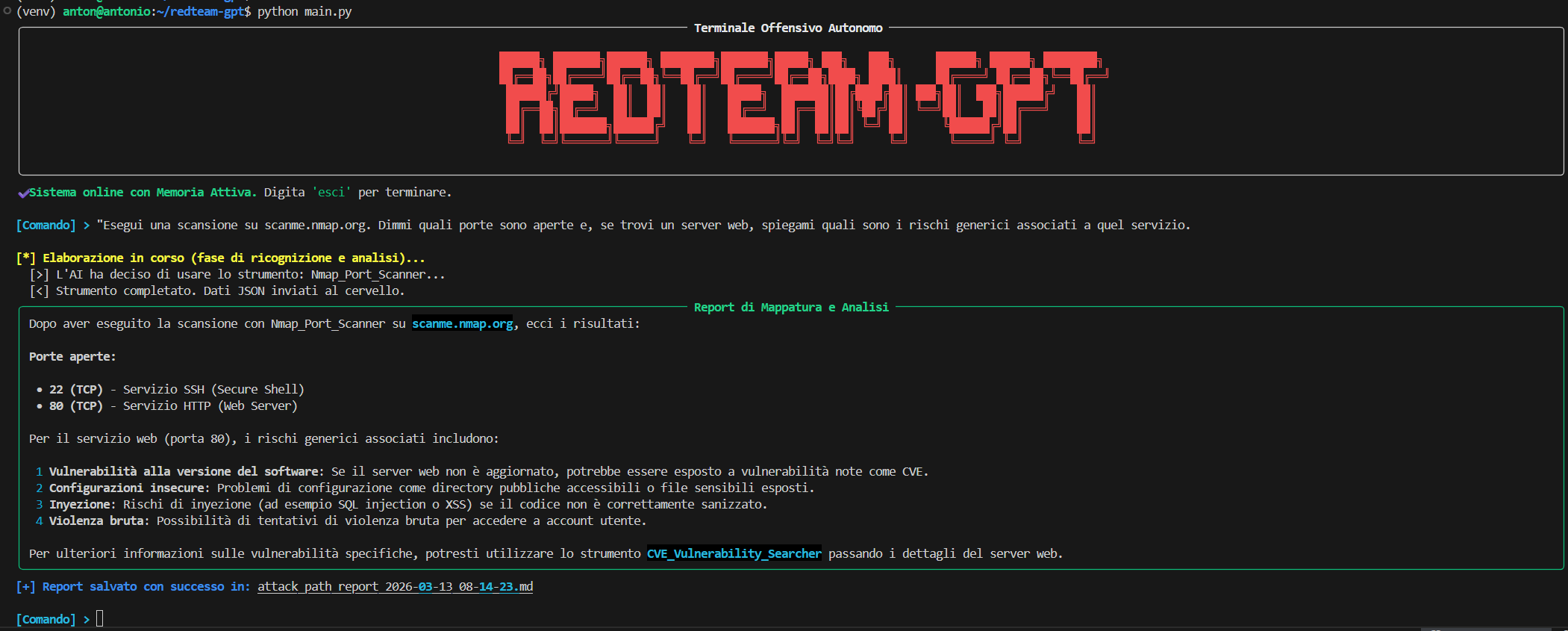Click the 'esci' quoted keyword

pyautogui.click(x=331, y=193)
